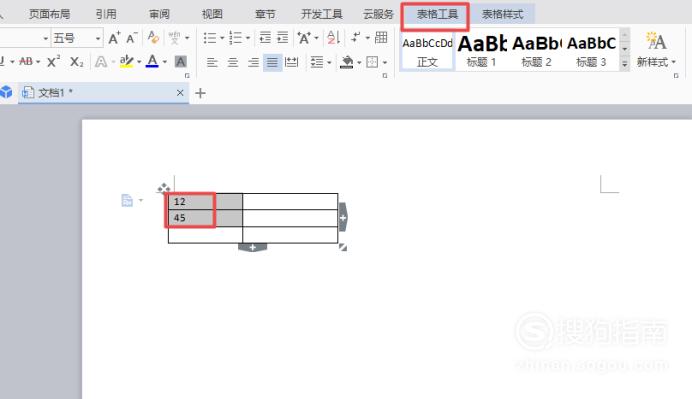Screen dimensions: 692x399
Task: Click the subscript X₂ icon
Action: pos(76,62)
